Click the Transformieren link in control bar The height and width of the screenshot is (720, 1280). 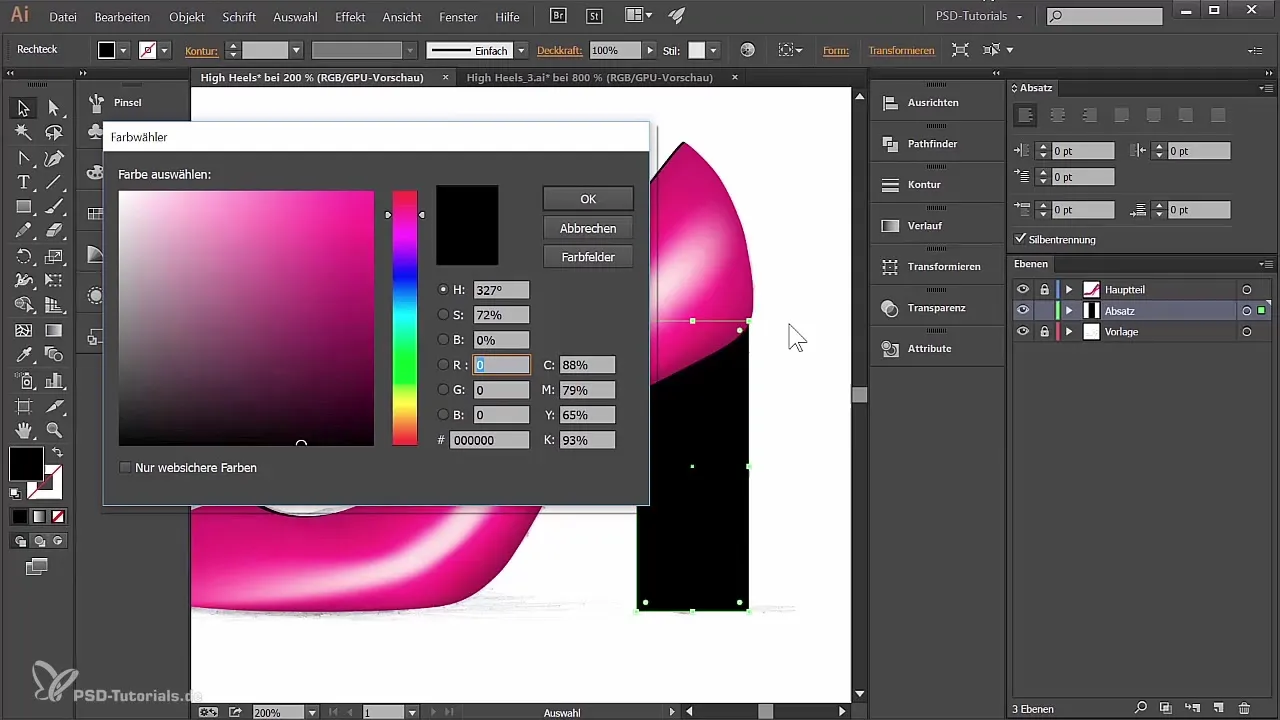click(901, 50)
